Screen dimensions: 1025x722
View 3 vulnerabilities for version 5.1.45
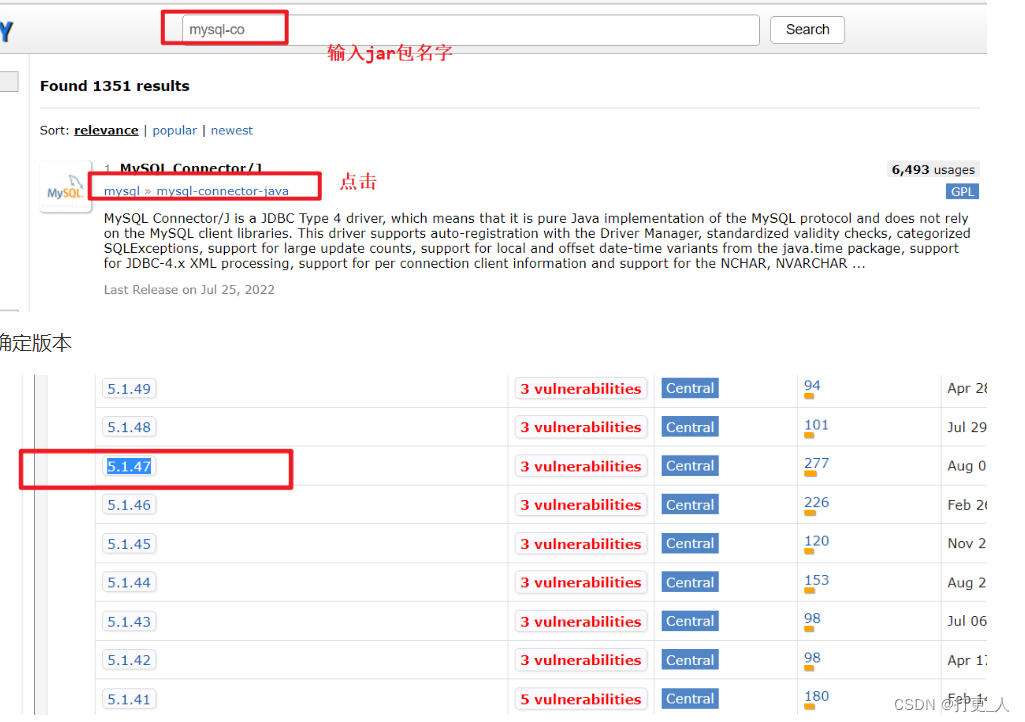point(580,544)
